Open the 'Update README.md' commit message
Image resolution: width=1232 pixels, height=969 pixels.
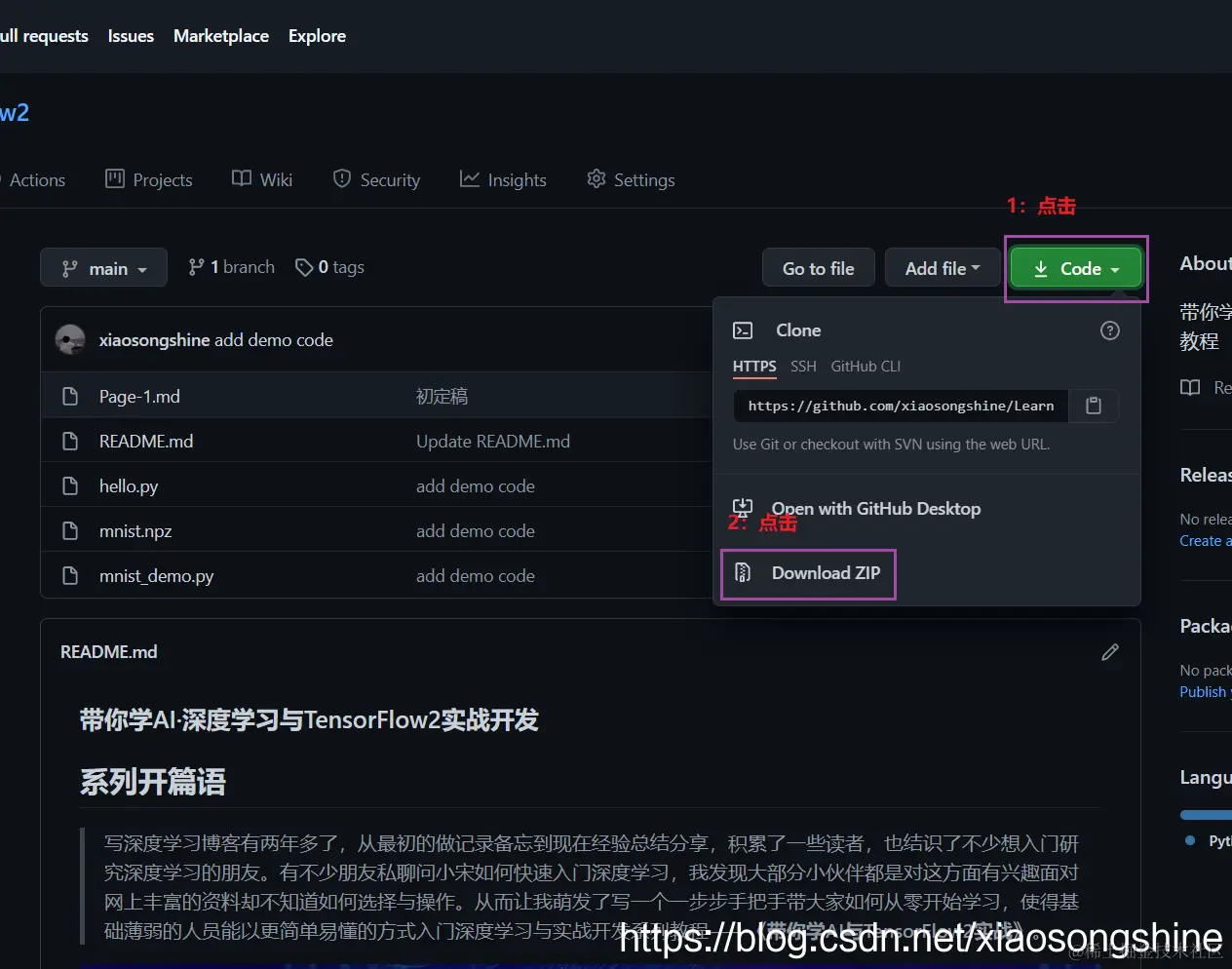coord(493,442)
